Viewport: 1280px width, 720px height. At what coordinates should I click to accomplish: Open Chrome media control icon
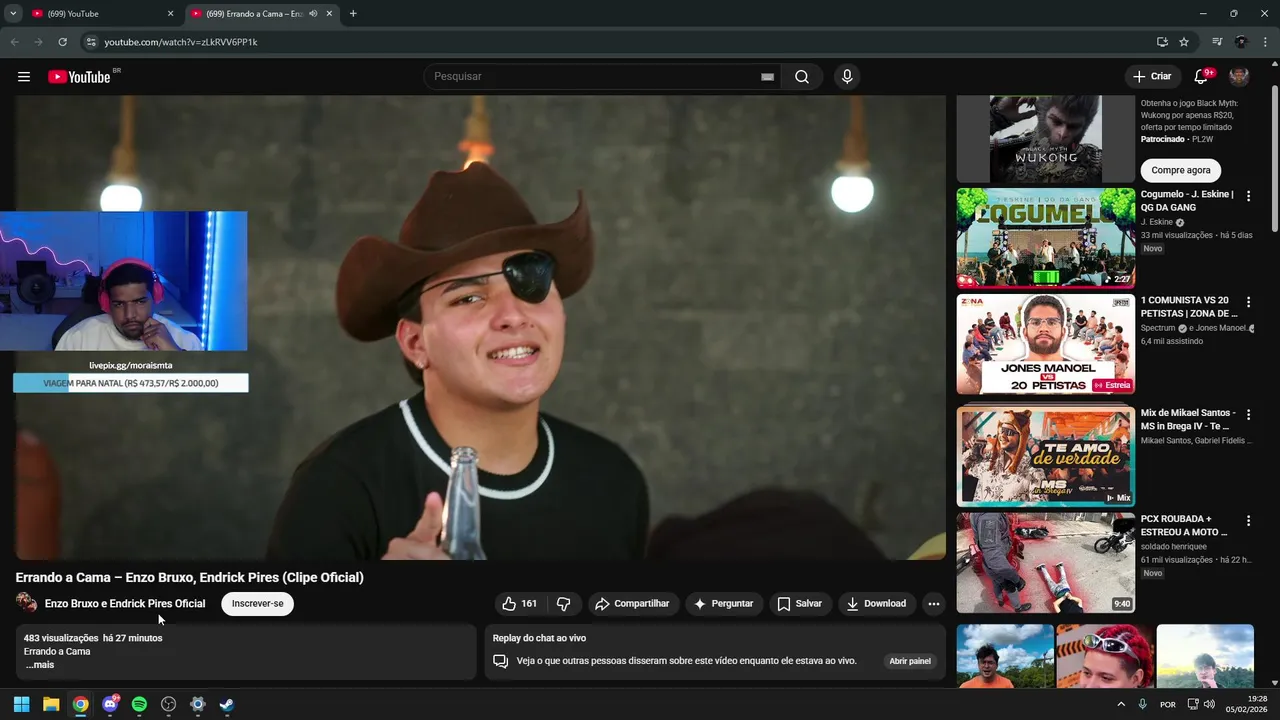click(x=1217, y=42)
